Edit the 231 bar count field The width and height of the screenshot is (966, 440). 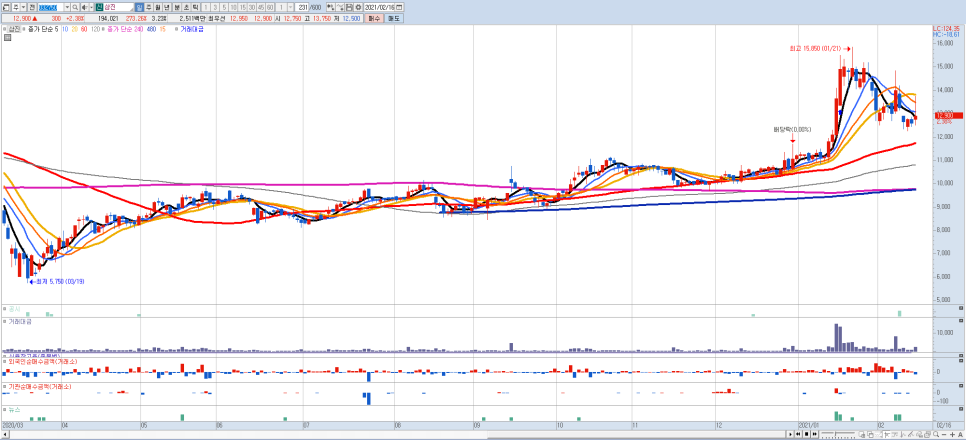[x=302, y=7]
